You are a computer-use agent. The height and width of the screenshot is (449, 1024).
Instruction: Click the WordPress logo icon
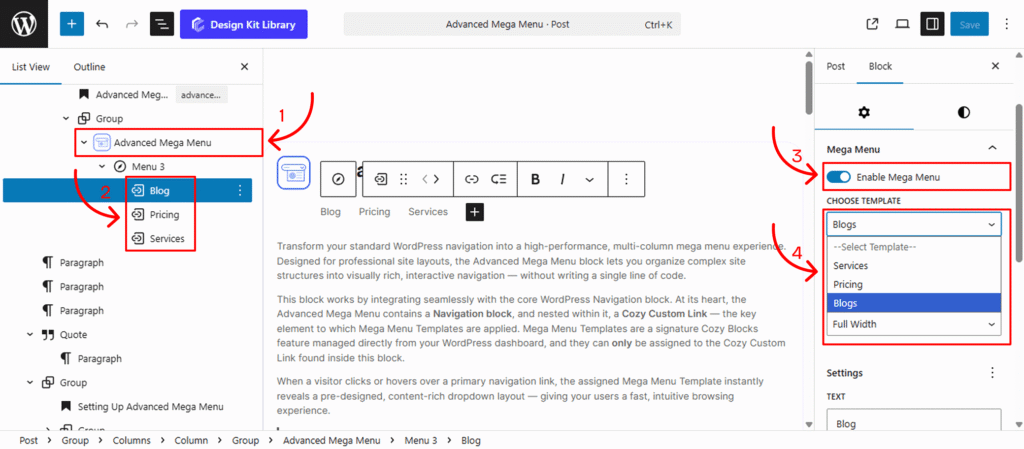[24, 24]
